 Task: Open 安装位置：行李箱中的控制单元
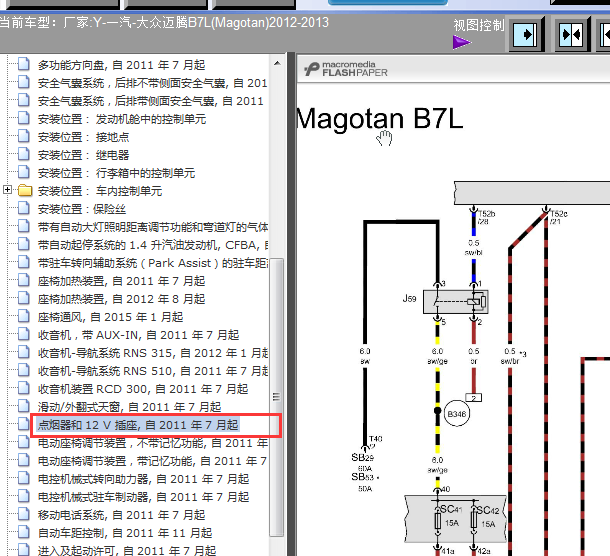pos(116,173)
